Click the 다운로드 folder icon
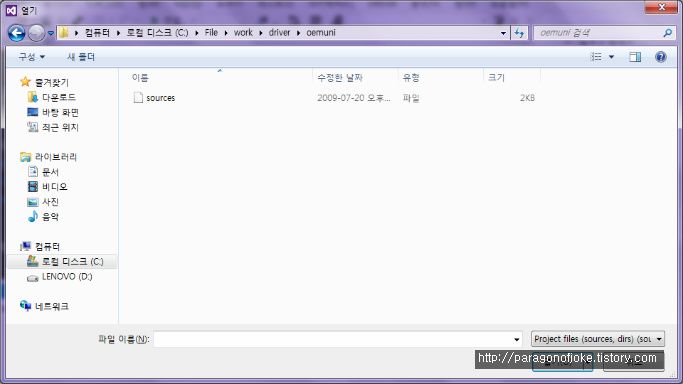683x384 pixels. (x=33, y=97)
